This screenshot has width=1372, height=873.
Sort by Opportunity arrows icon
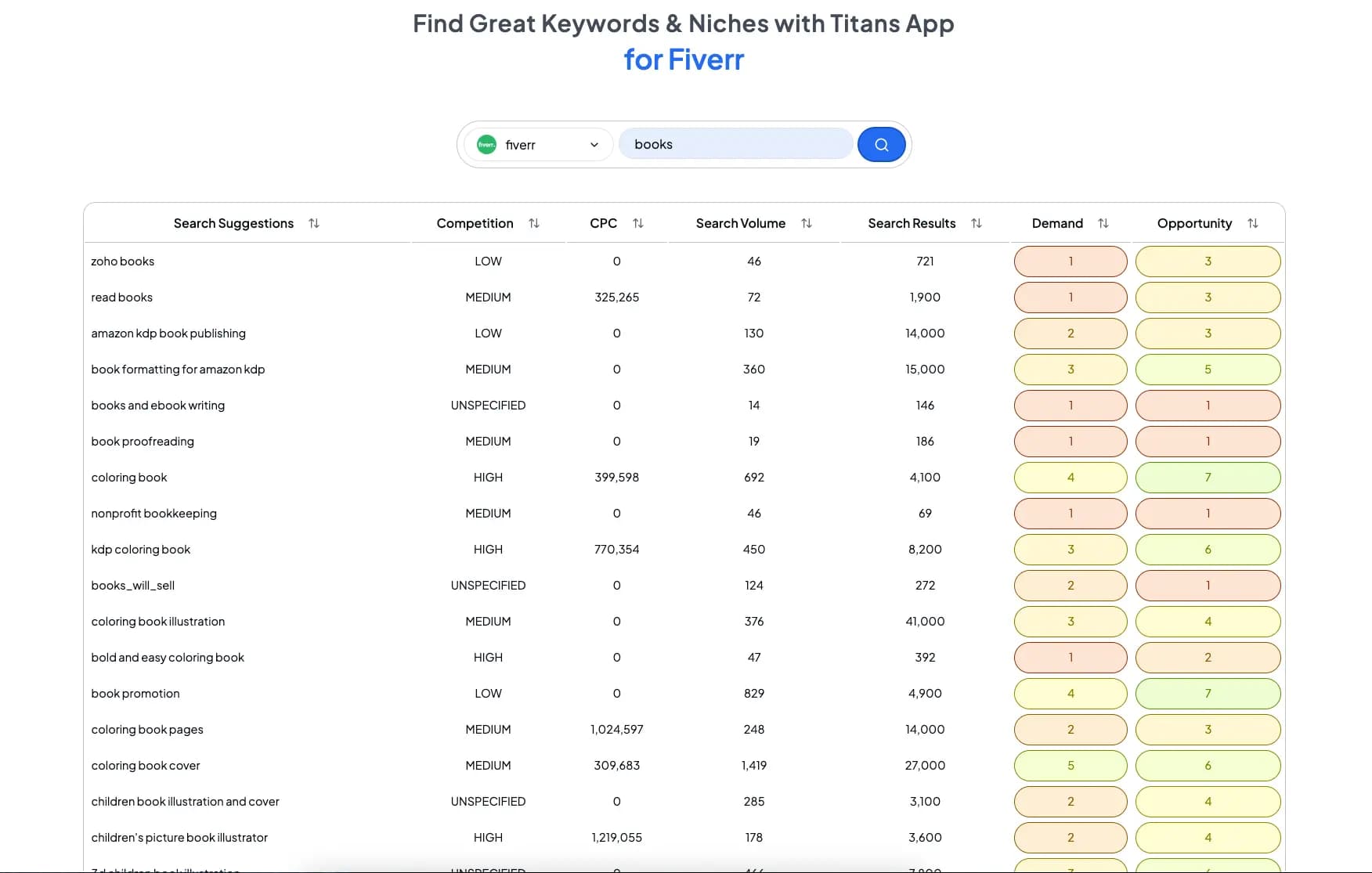click(1253, 223)
